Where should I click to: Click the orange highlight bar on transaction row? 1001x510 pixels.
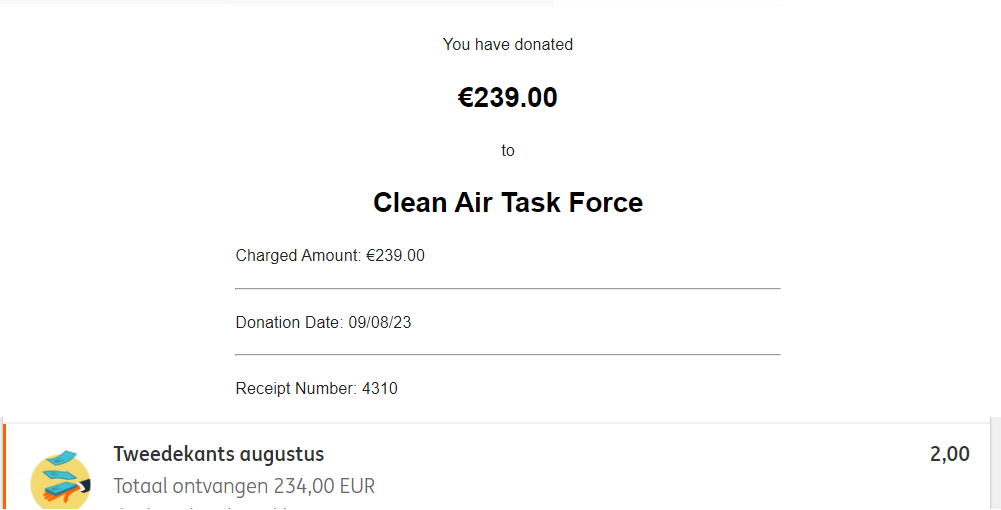(x=4, y=466)
